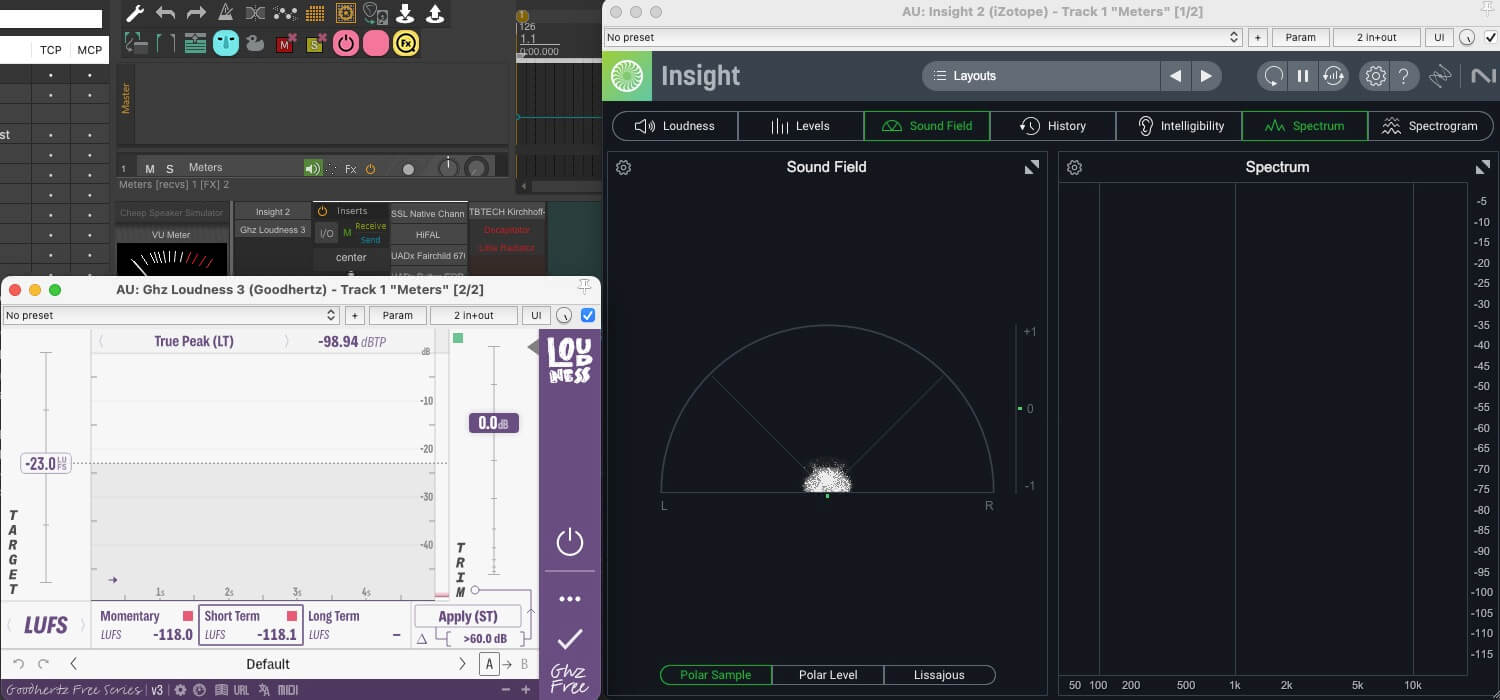Click the Goodhertz Loudness power icon
The image size is (1500, 700).
coord(569,542)
